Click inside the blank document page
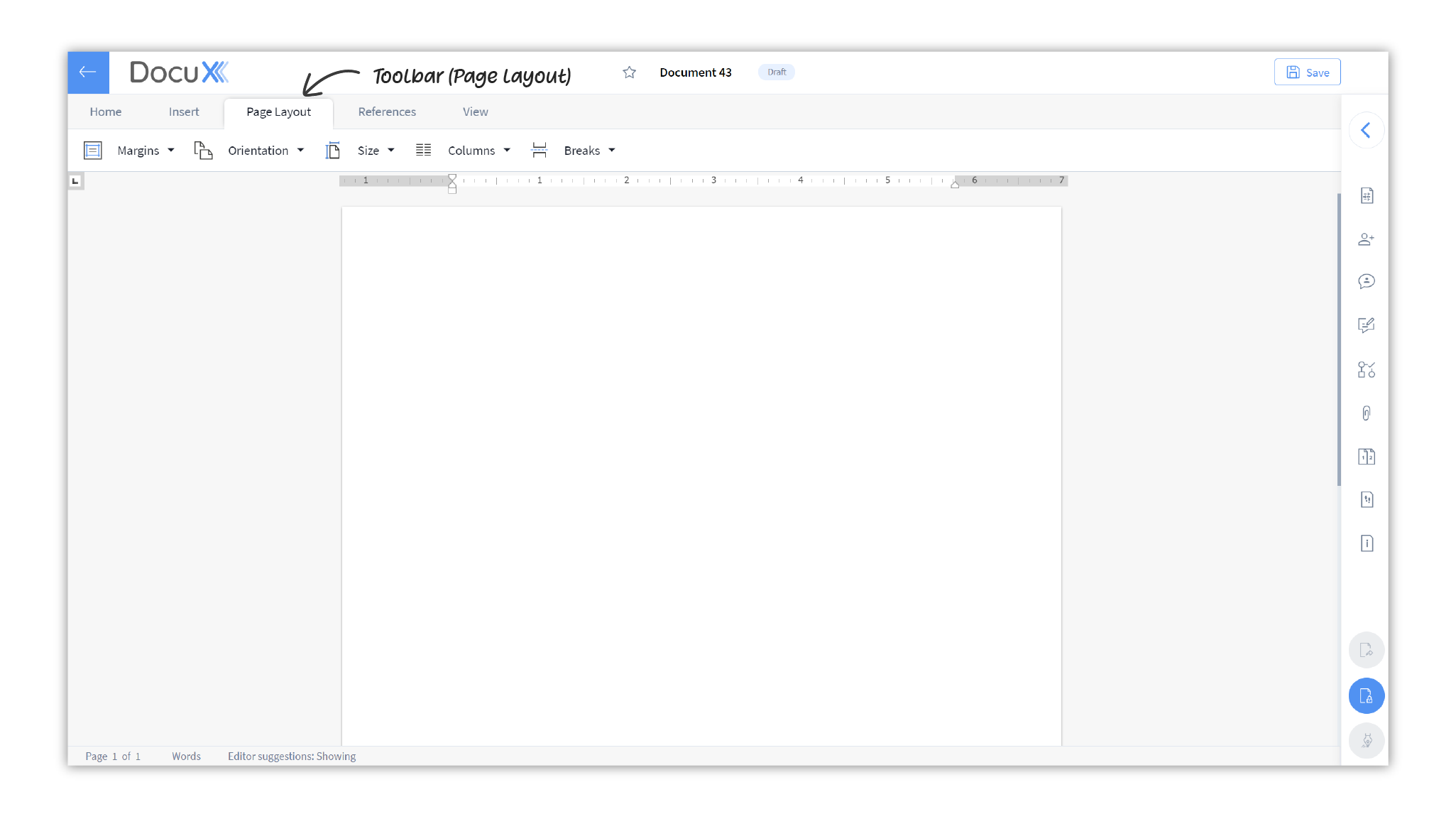 (x=701, y=476)
